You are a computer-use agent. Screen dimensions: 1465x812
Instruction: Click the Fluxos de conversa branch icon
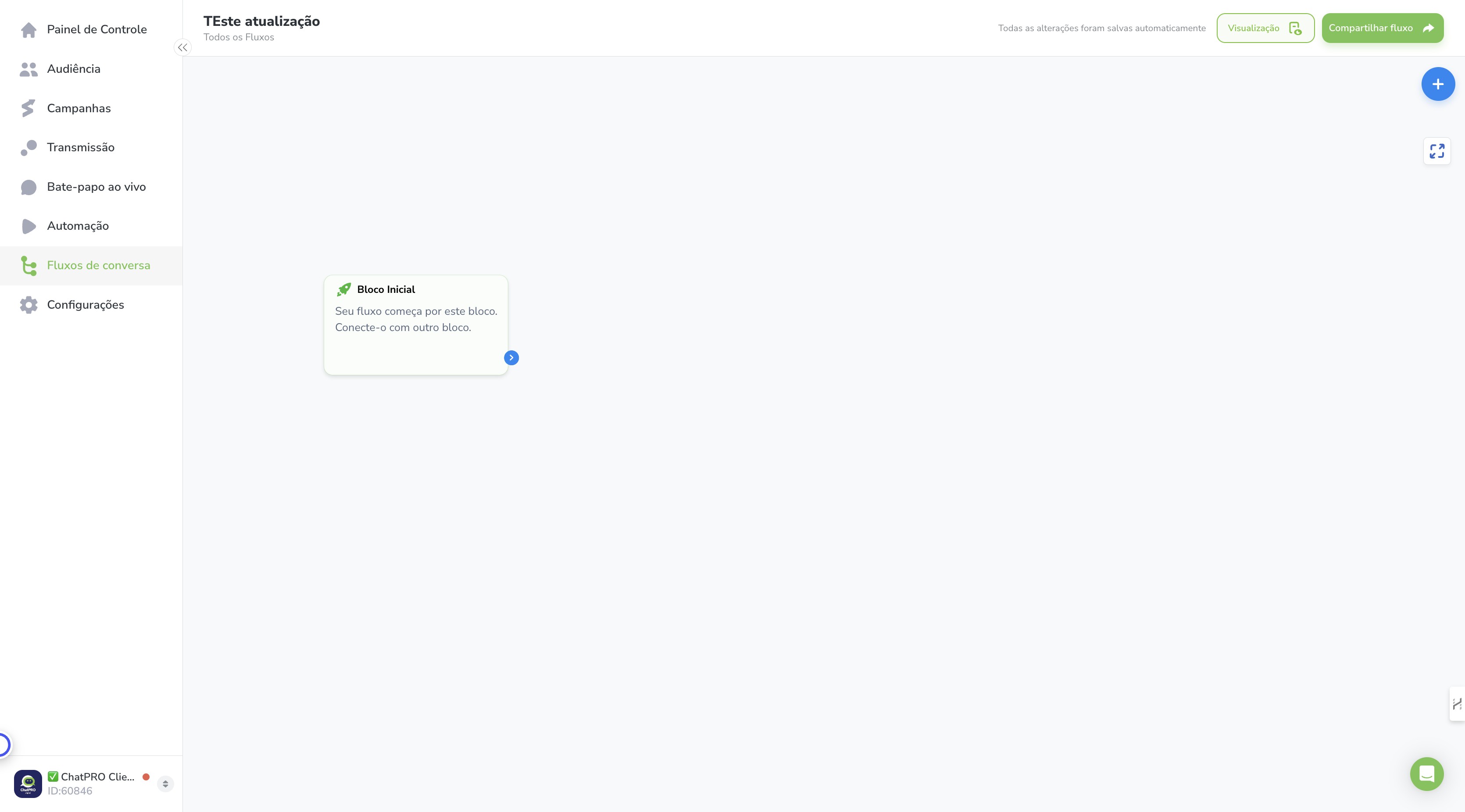[x=29, y=266]
